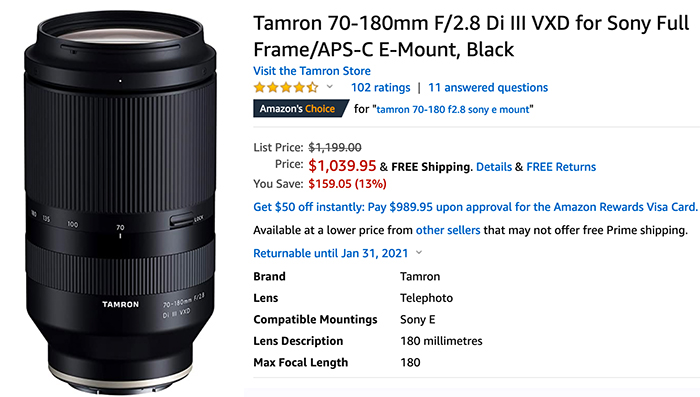Expand Returnable until Jan 31, 2021 chevron
Viewport: 700px width, 397px height.
click(x=419, y=253)
